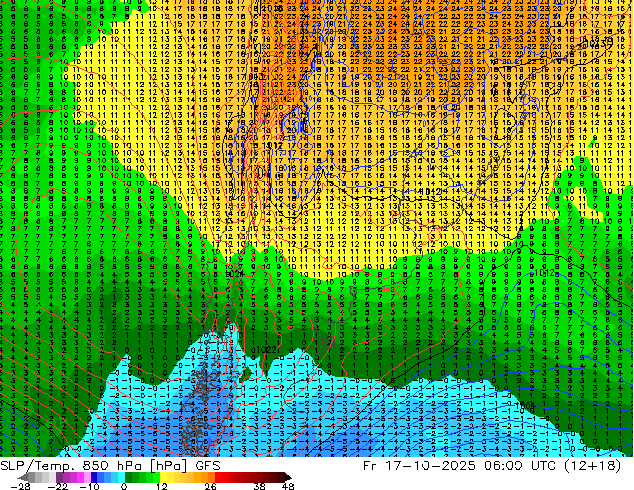Click the left gray arrow end of the color scale
This screenshot has width=634, height=490.
23,477
